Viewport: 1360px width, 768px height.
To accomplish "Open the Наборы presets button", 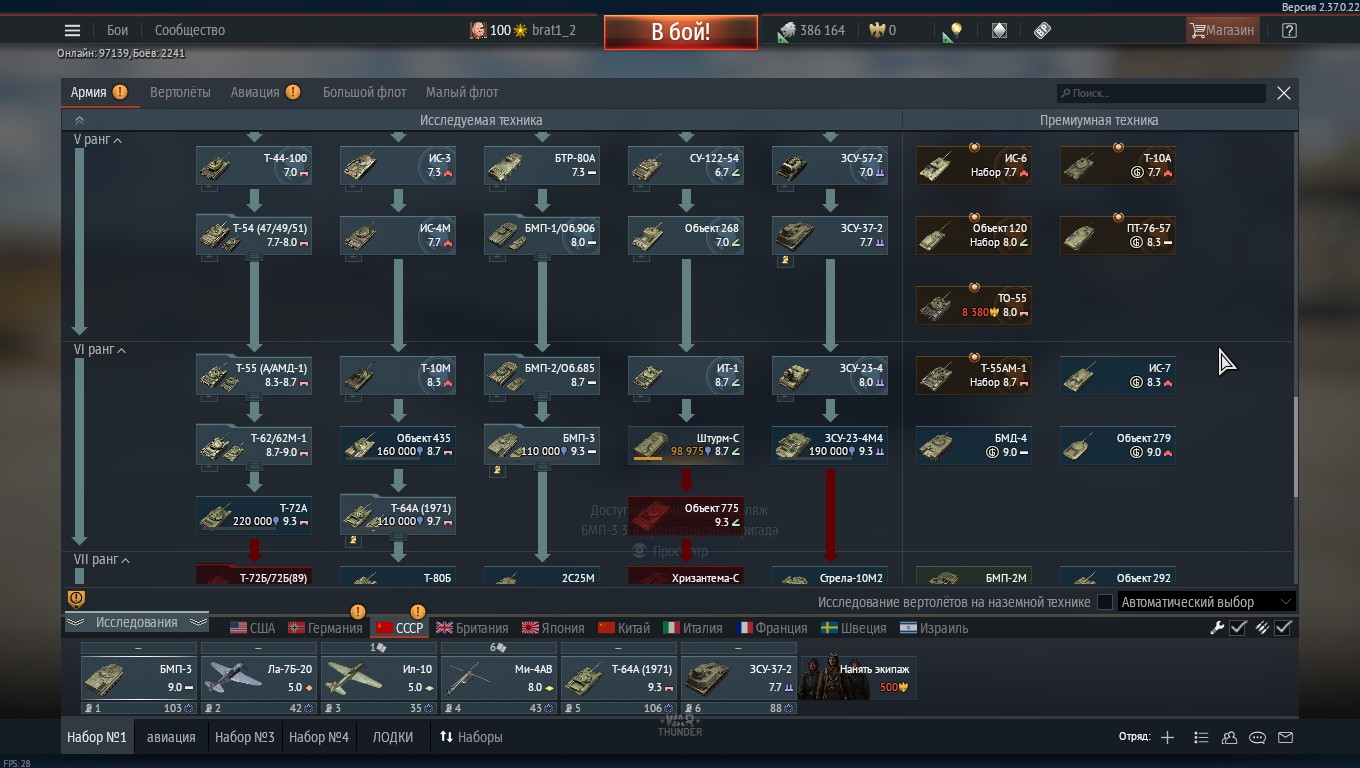I will tap(471, 737).
